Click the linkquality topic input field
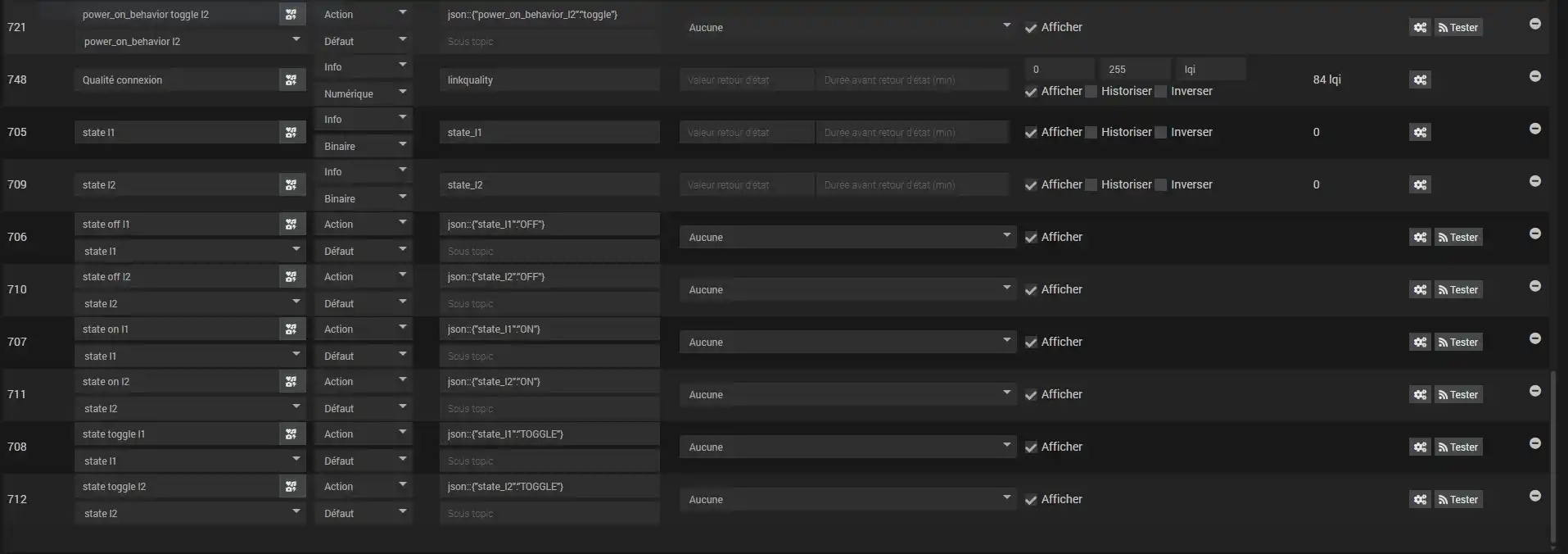 pos(549,80)
